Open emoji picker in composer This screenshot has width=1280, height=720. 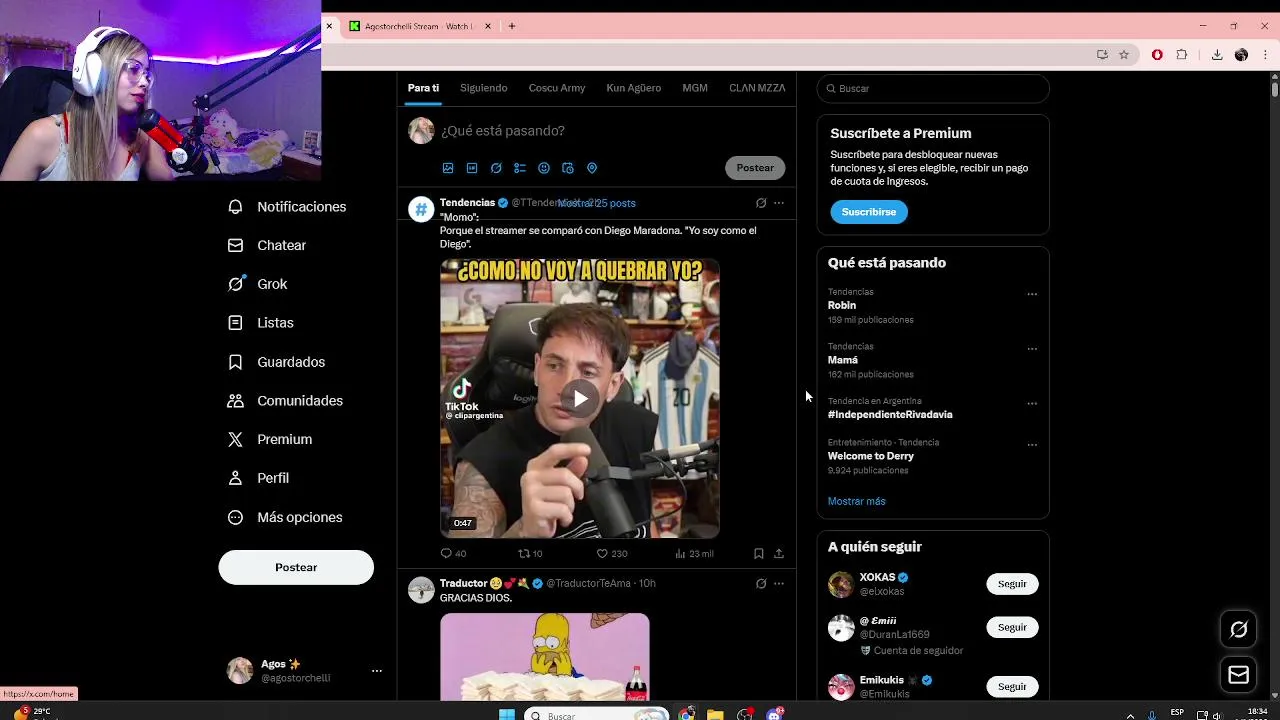pyautogui.click(x=544, y=168)
